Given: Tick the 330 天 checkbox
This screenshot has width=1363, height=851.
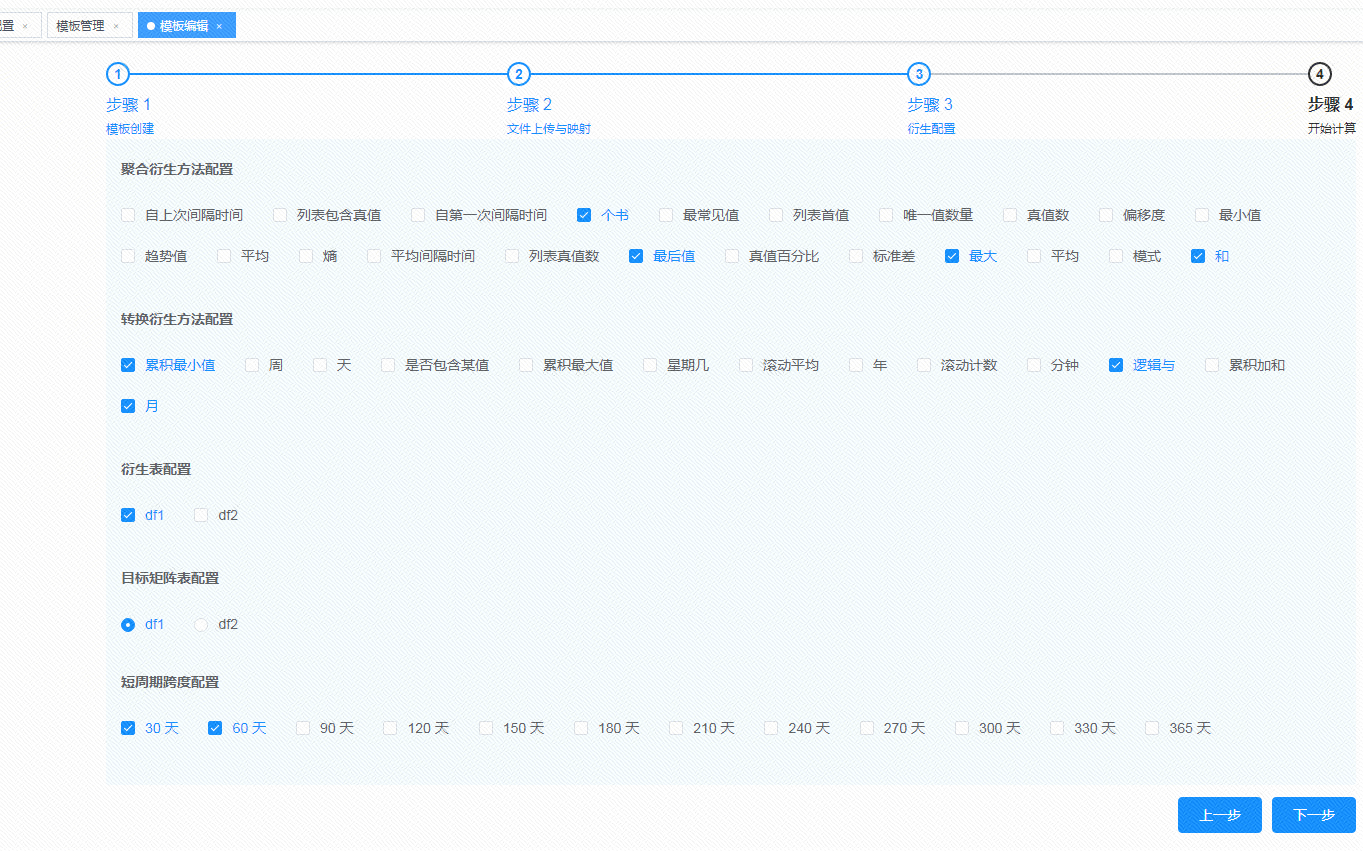Looking at the screenshot, I should [x=1057, y=728].
